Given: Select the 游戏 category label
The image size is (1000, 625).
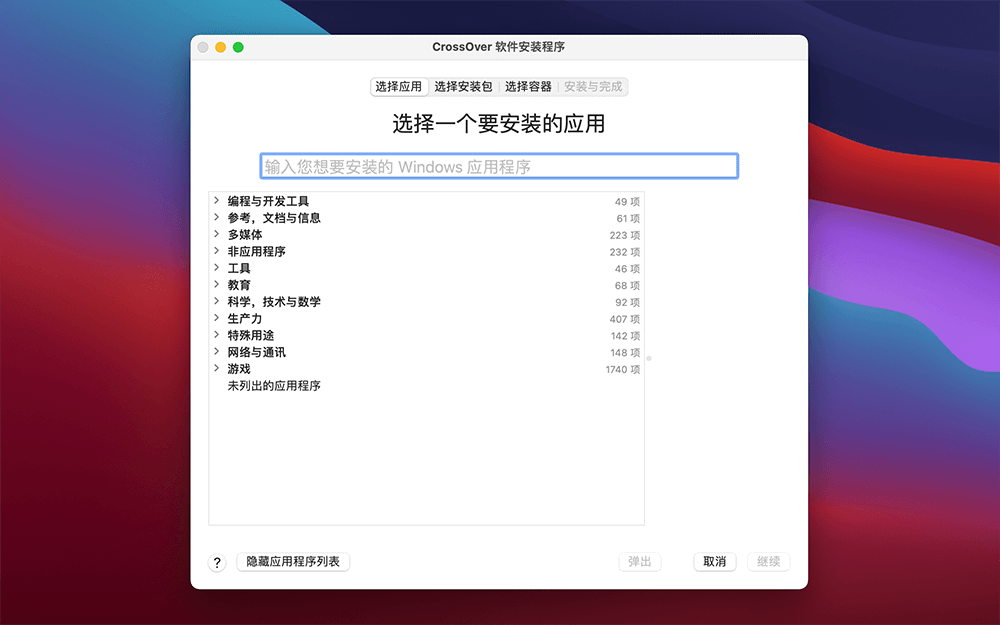Looking at the screenshot, I should tap(239, 369).
